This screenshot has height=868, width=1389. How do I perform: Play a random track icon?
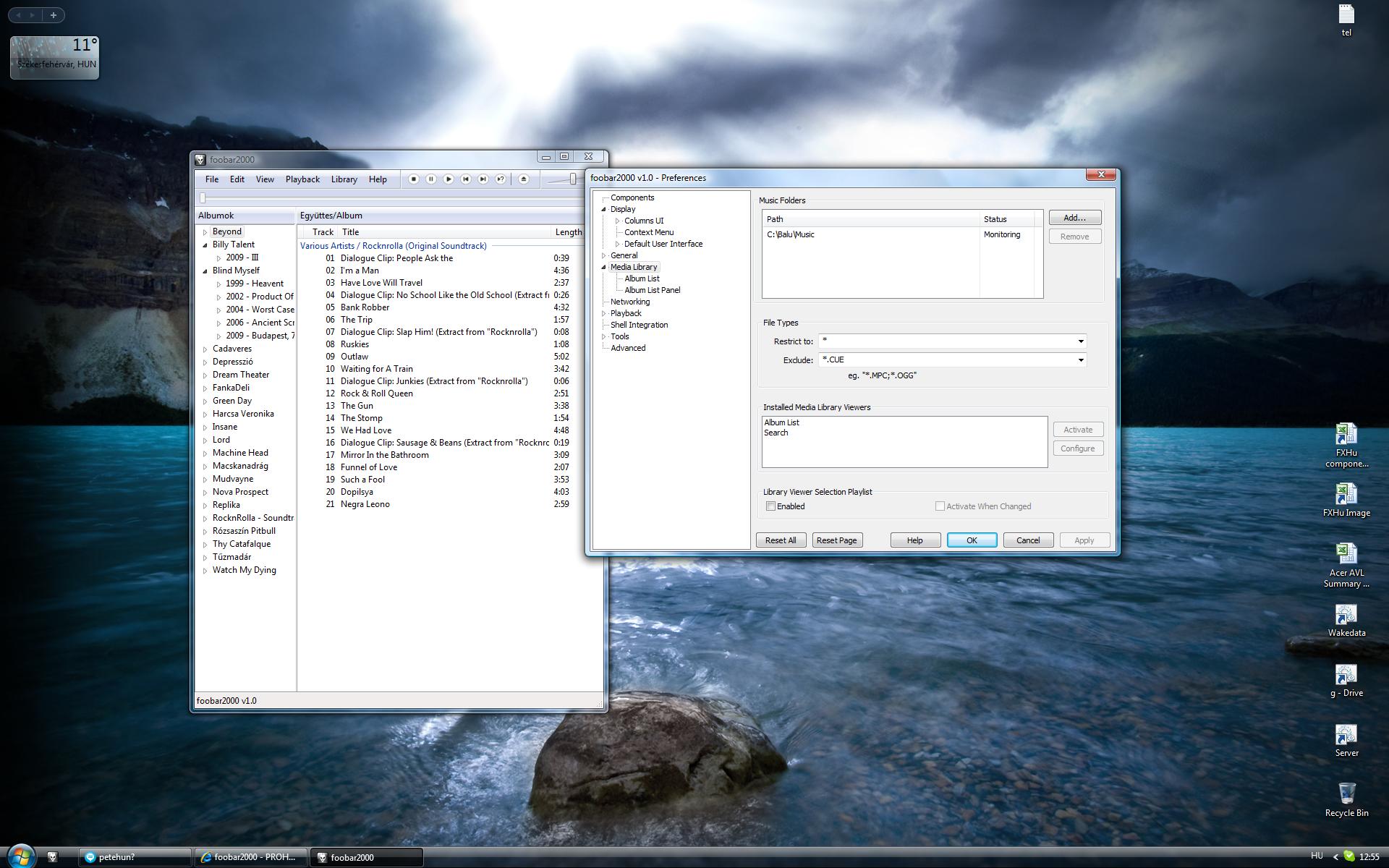(x=501, y=179)
